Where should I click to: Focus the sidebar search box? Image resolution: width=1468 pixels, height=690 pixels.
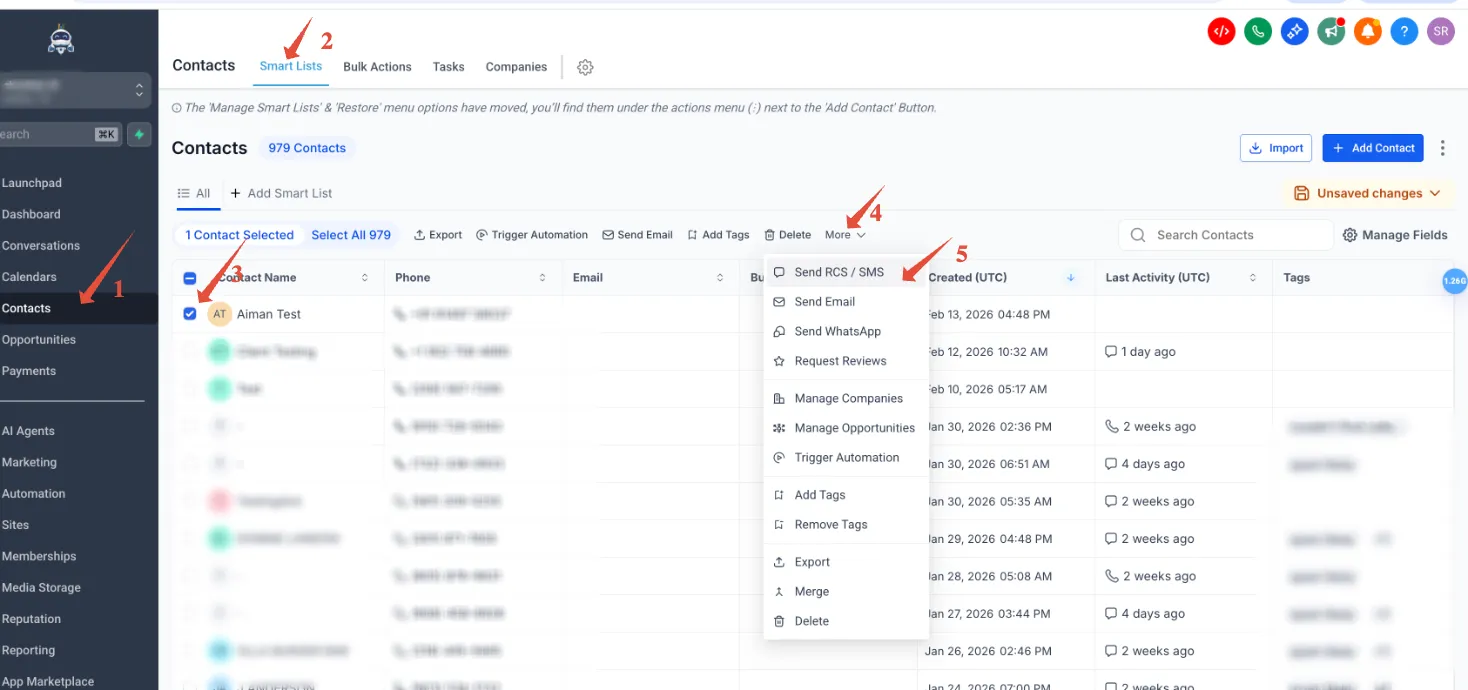coord(61,134)
